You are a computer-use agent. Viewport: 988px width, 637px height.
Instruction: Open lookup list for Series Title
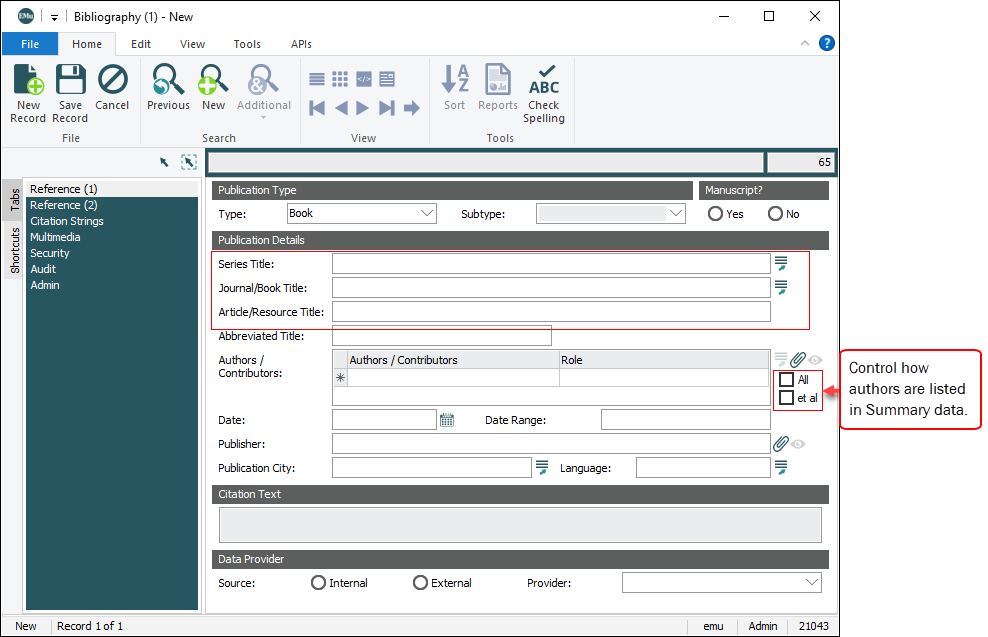pyautogui.click(x=781, y=264)
